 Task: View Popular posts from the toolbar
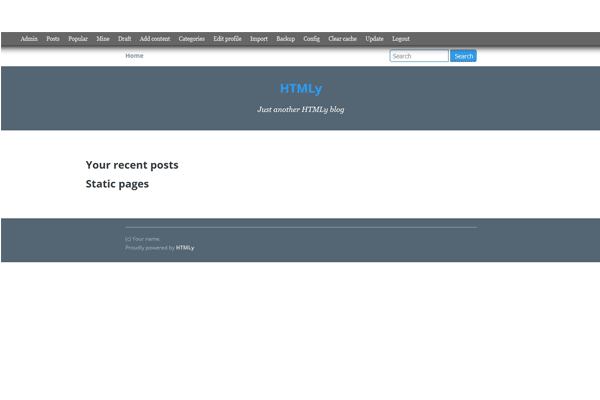[78, 39]
